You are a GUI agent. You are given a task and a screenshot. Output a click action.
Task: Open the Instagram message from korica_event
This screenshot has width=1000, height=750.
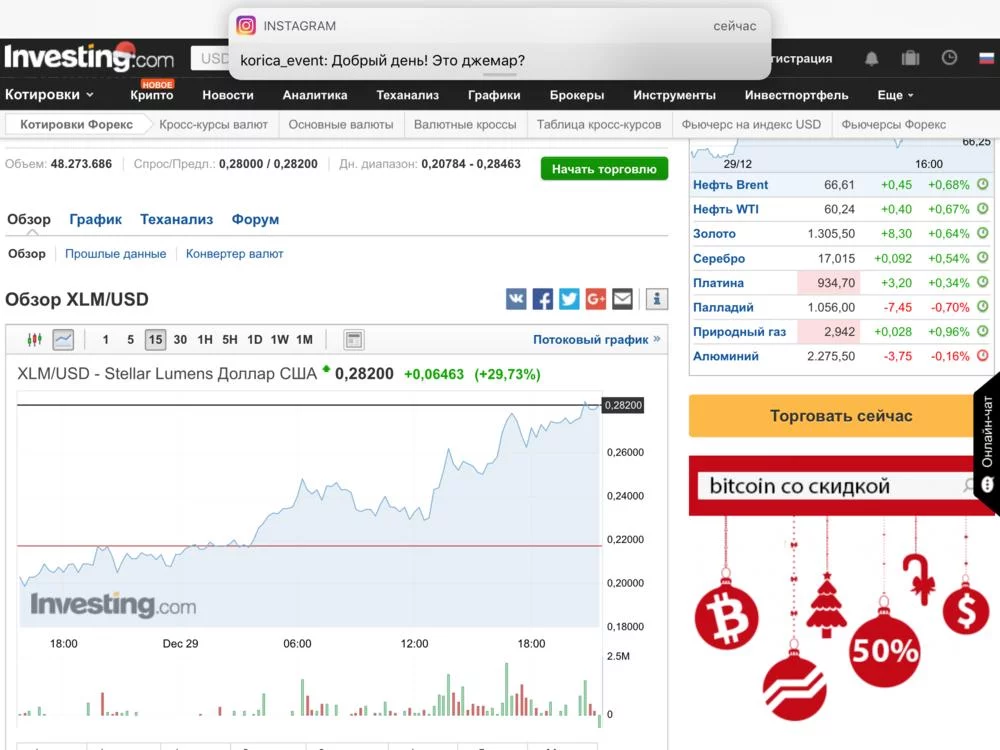pyautogui.click(x=499, y=44)
